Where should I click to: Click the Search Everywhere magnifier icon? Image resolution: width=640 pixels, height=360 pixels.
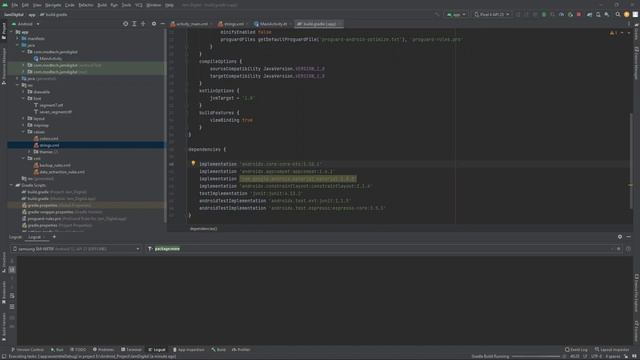tap(618, 14)
